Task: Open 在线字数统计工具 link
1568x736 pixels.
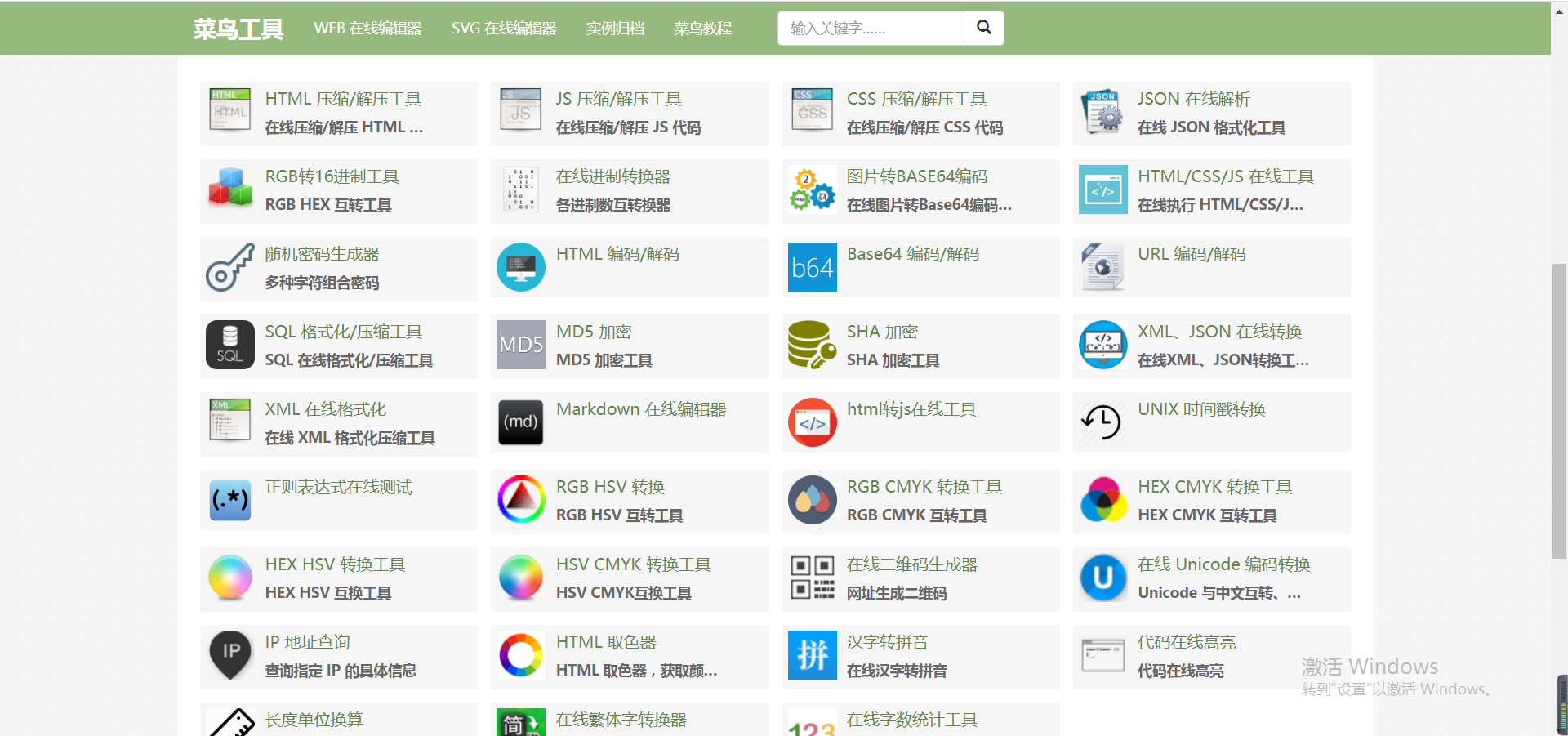Action: (x=912, y=720)
